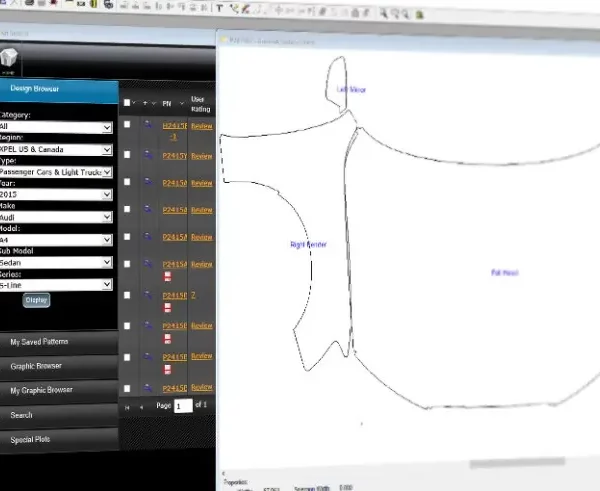The image size is (600, 491).
Task: Click the horizontal scrollbar below the canvas
Action: pyautogui.click(x=520, y=464)
